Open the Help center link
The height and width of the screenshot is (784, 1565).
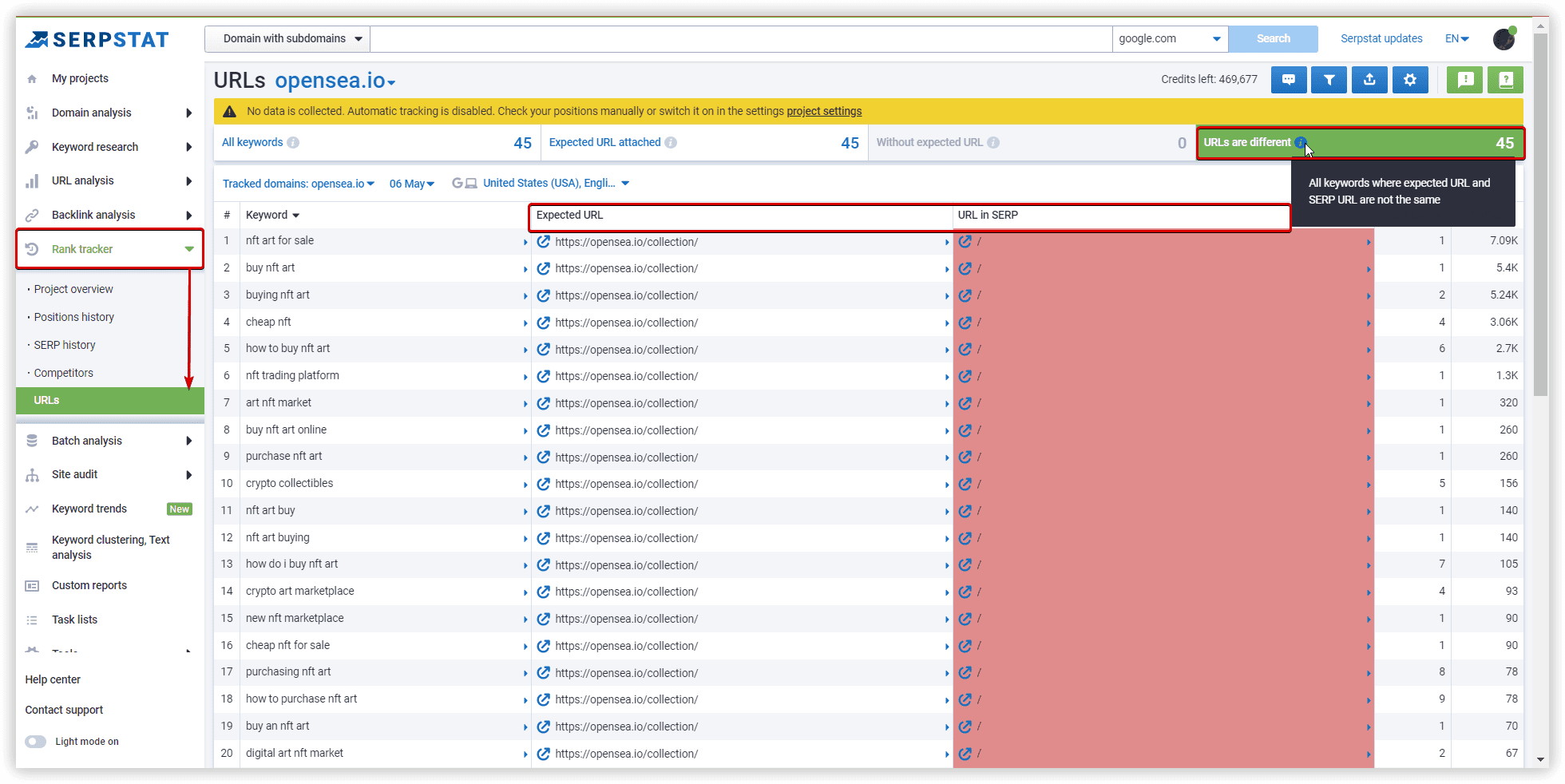53,679
